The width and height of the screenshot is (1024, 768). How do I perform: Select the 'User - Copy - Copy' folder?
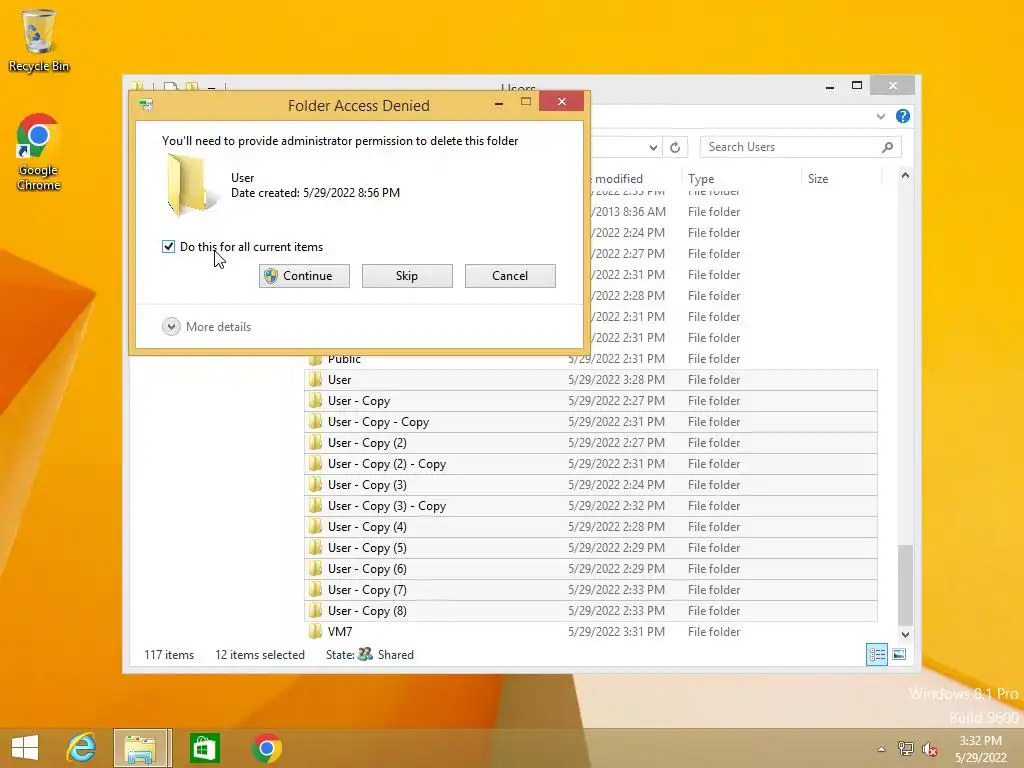591,421
